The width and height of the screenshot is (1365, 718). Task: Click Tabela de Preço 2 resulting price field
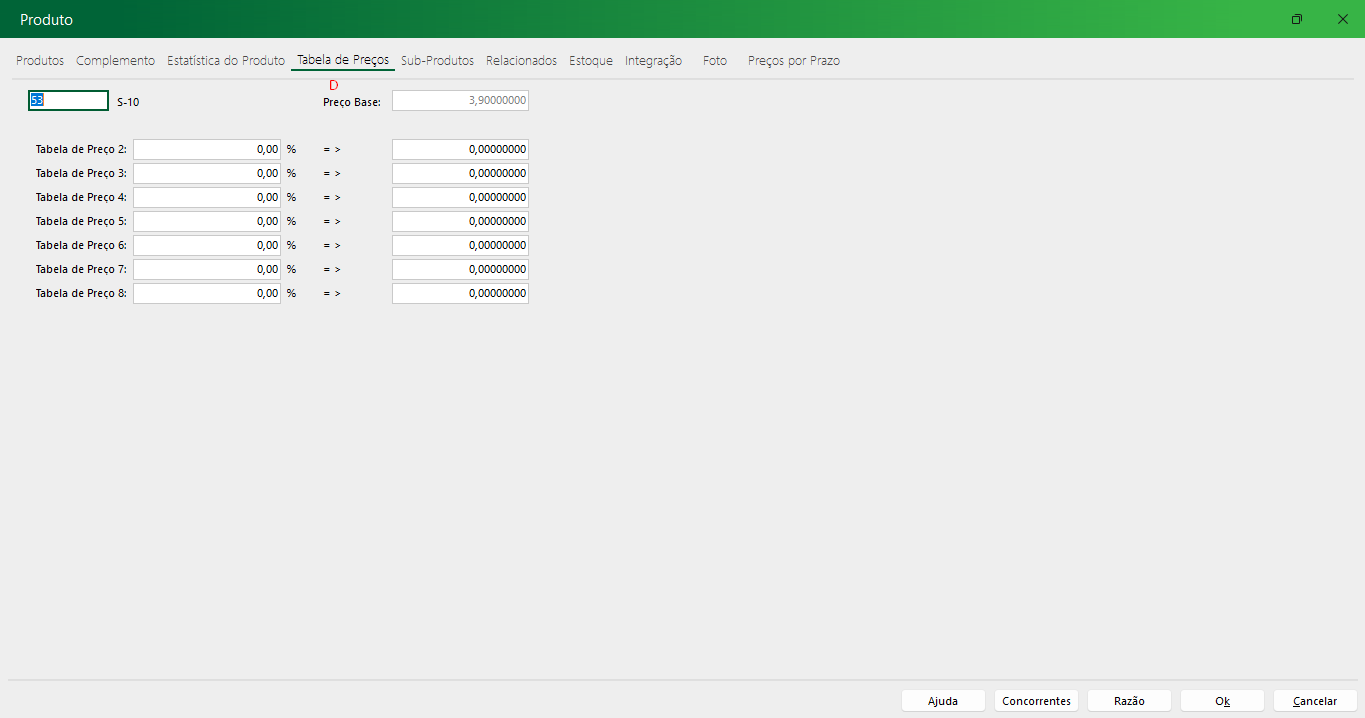[x=460, y=149]
